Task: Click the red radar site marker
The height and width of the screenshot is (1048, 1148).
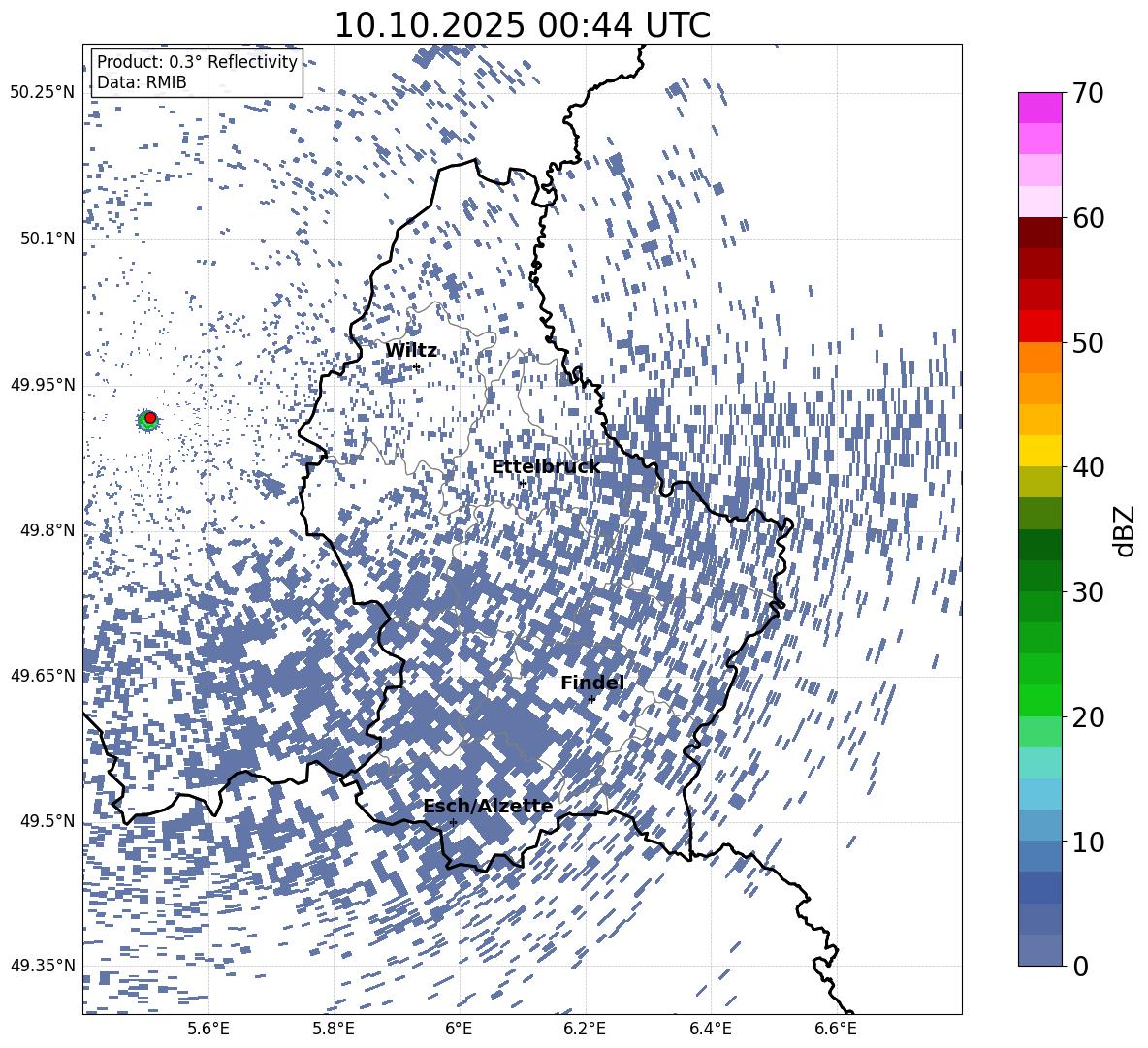Action: pos(150,418)
